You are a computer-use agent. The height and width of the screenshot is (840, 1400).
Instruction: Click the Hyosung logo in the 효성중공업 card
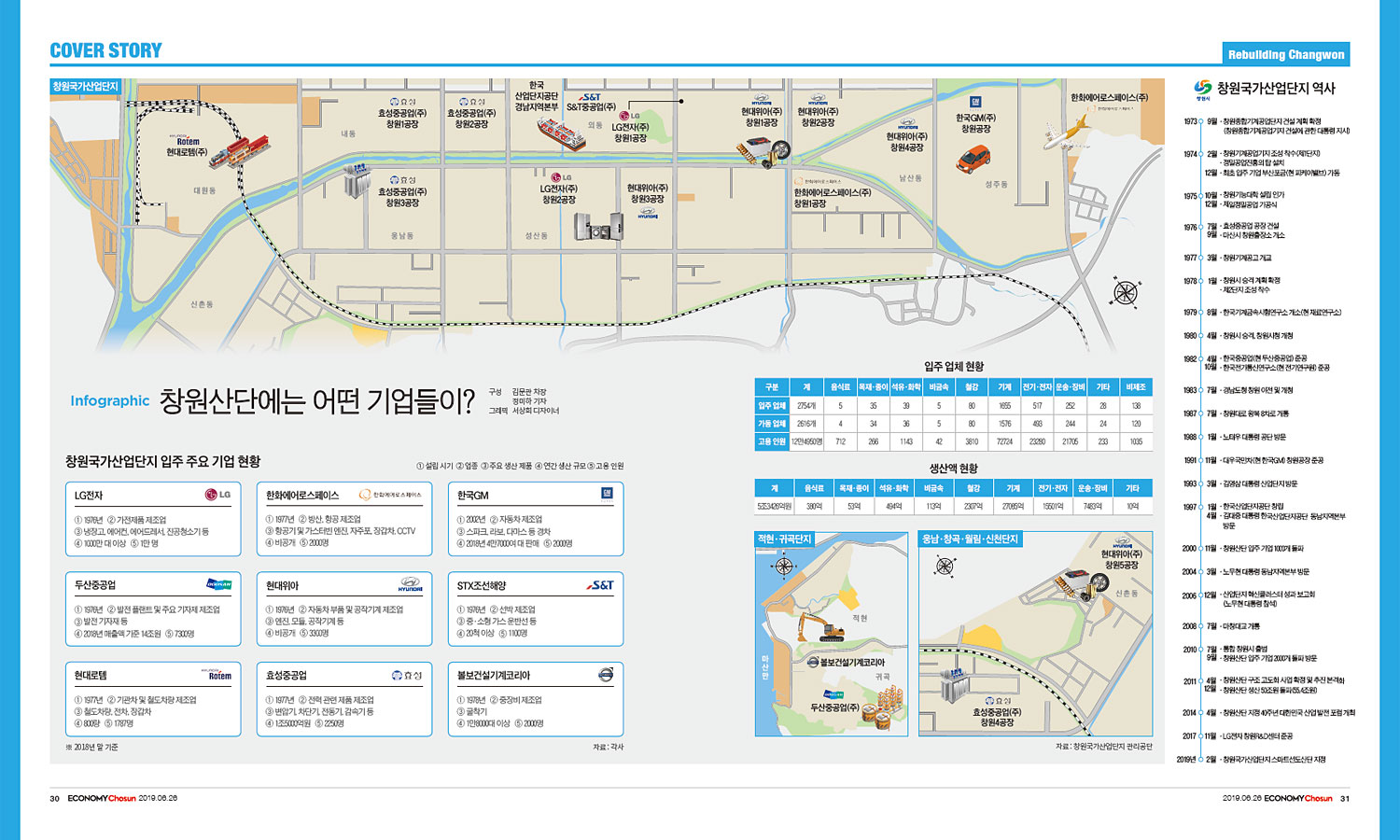(407, 675)
